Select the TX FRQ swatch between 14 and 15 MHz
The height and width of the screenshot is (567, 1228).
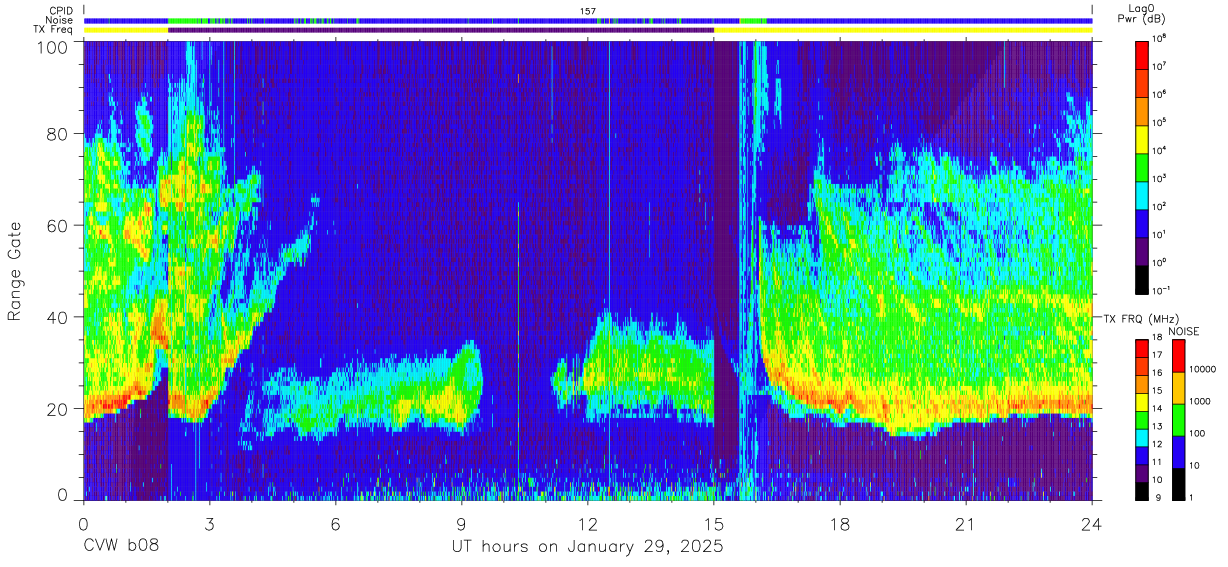pyautogui.click(x=1141, y=400)
